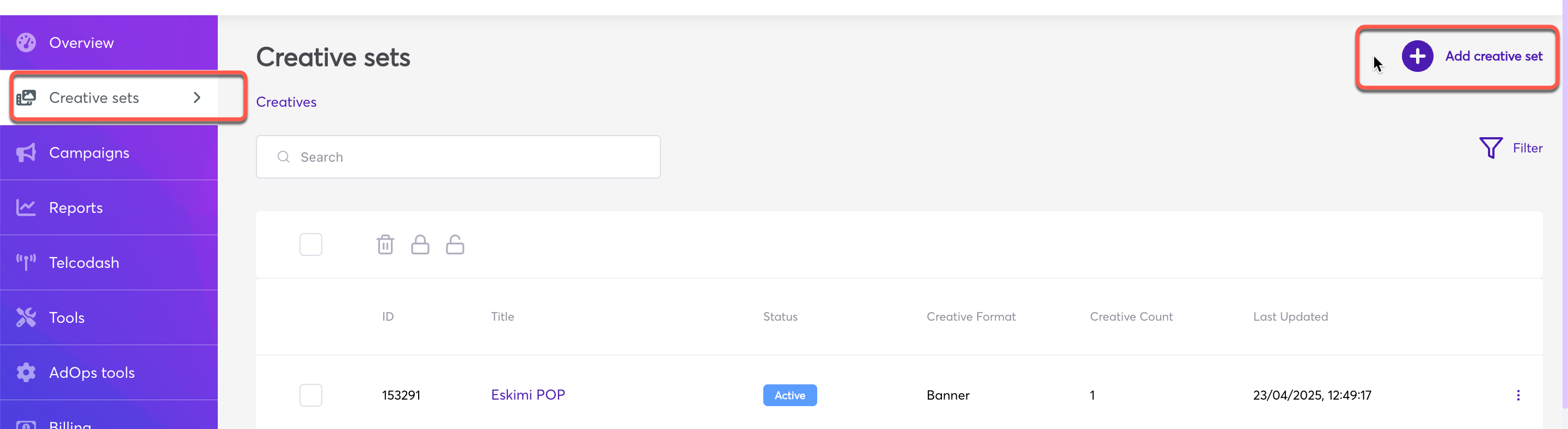Select the Eskimi POP row checkbox
1568x429 pixels.
[x=310, y=395]
